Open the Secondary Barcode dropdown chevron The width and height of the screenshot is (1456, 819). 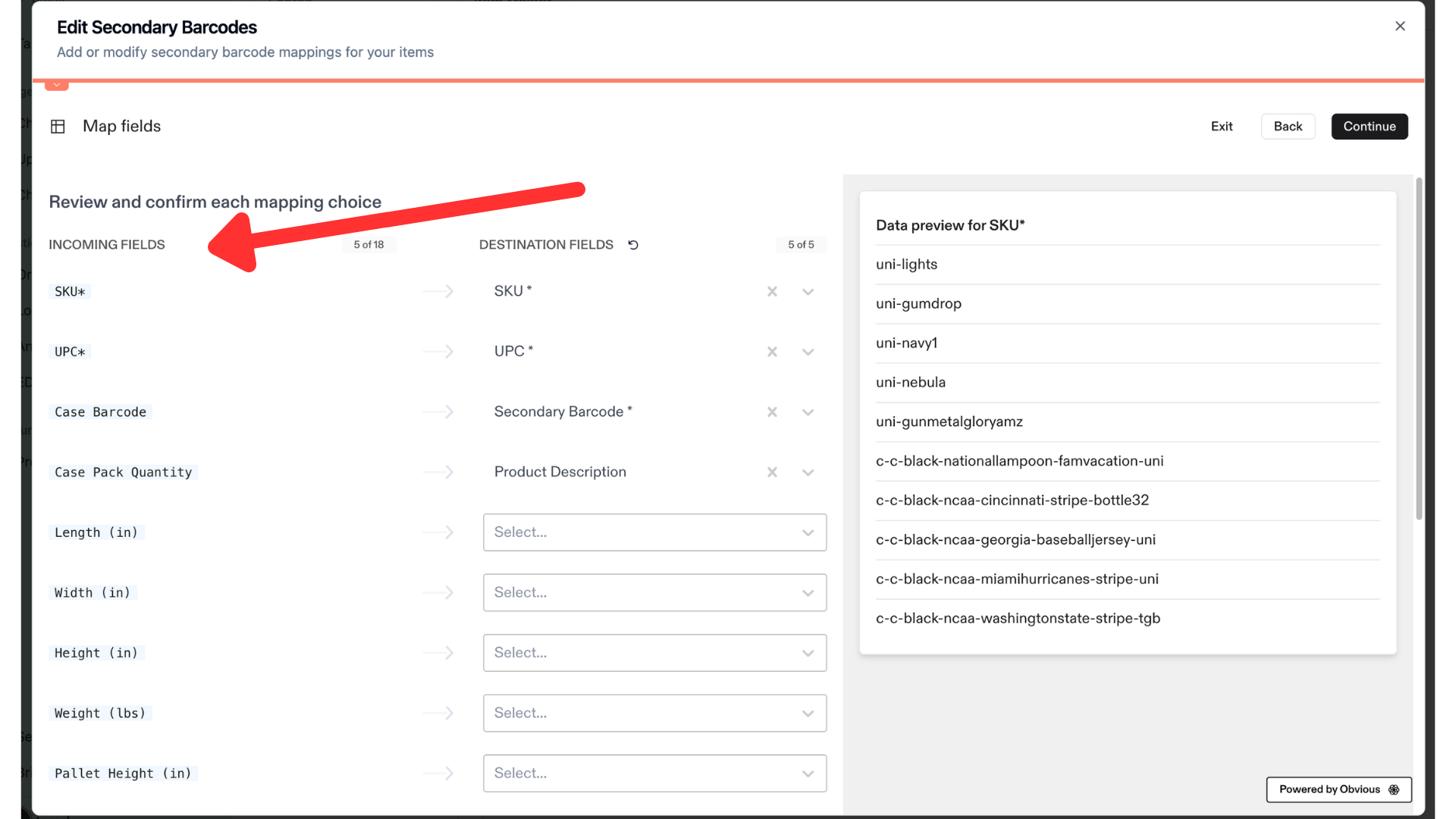808,413
